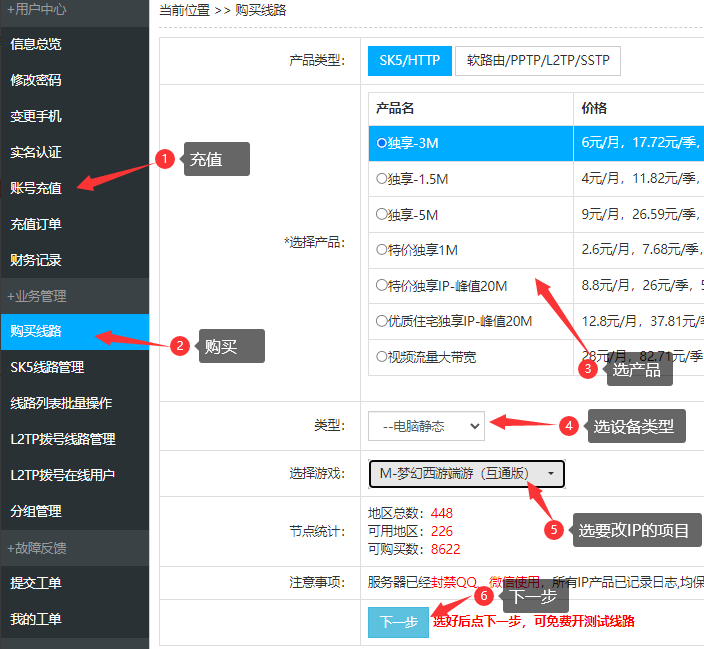
Task: Click the 8.8元/月, 26元/季 price cell
Action: (639, 285)
